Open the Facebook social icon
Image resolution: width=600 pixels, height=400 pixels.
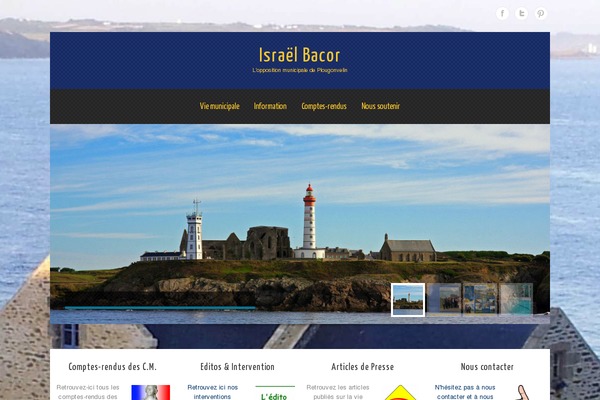(x=502, y=14)
